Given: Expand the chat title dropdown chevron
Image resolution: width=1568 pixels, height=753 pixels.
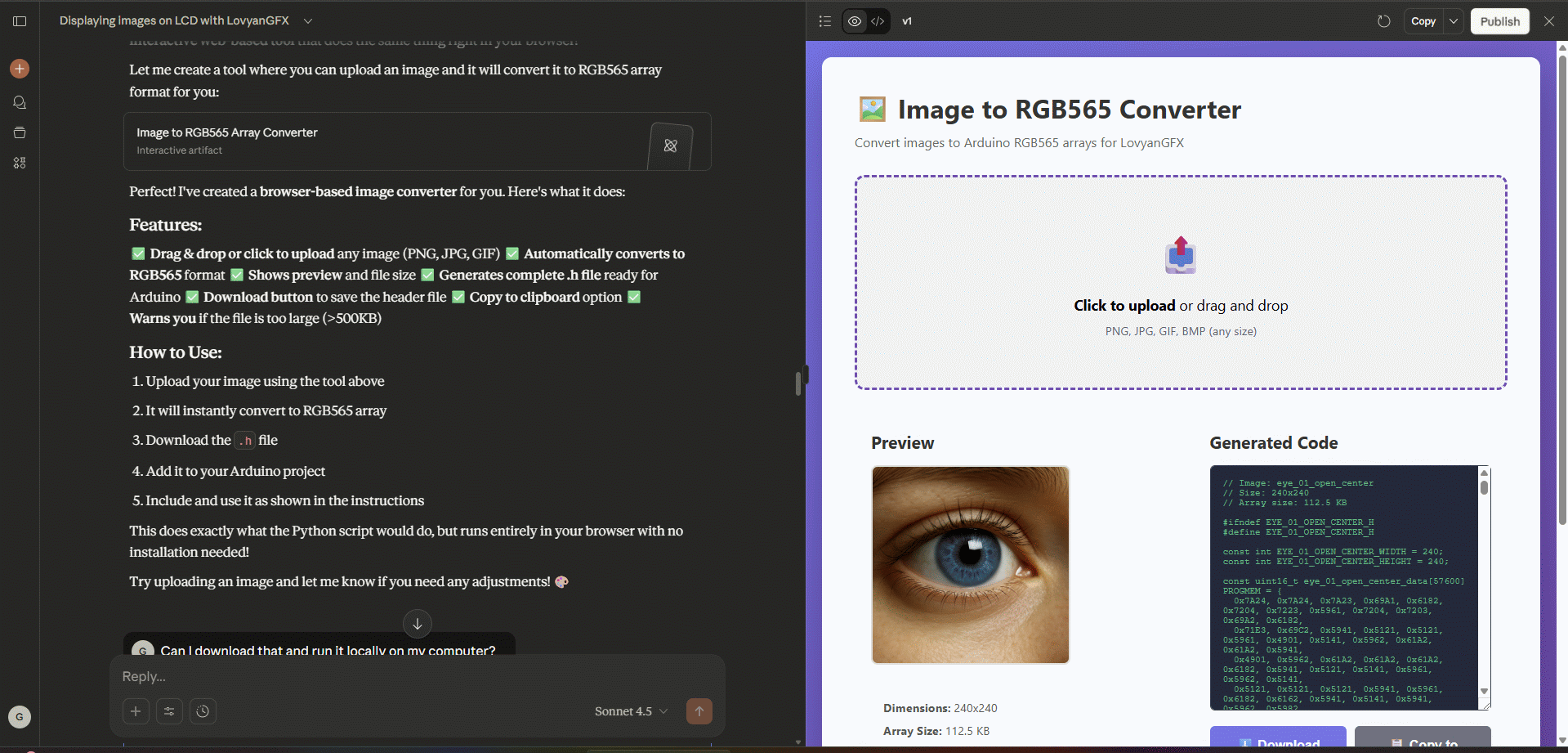Looking at the screenshot, I should coord(308,21).
